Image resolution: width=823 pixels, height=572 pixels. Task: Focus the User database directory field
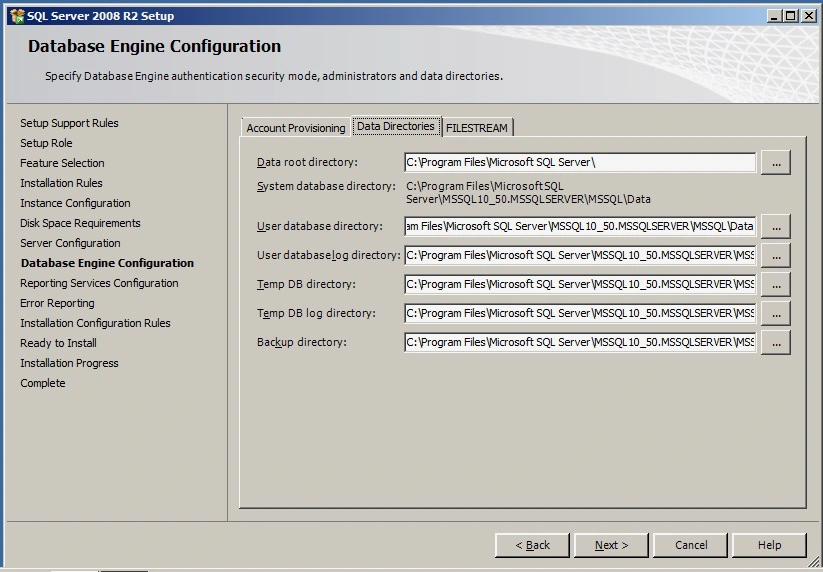(x=580, y=227)
